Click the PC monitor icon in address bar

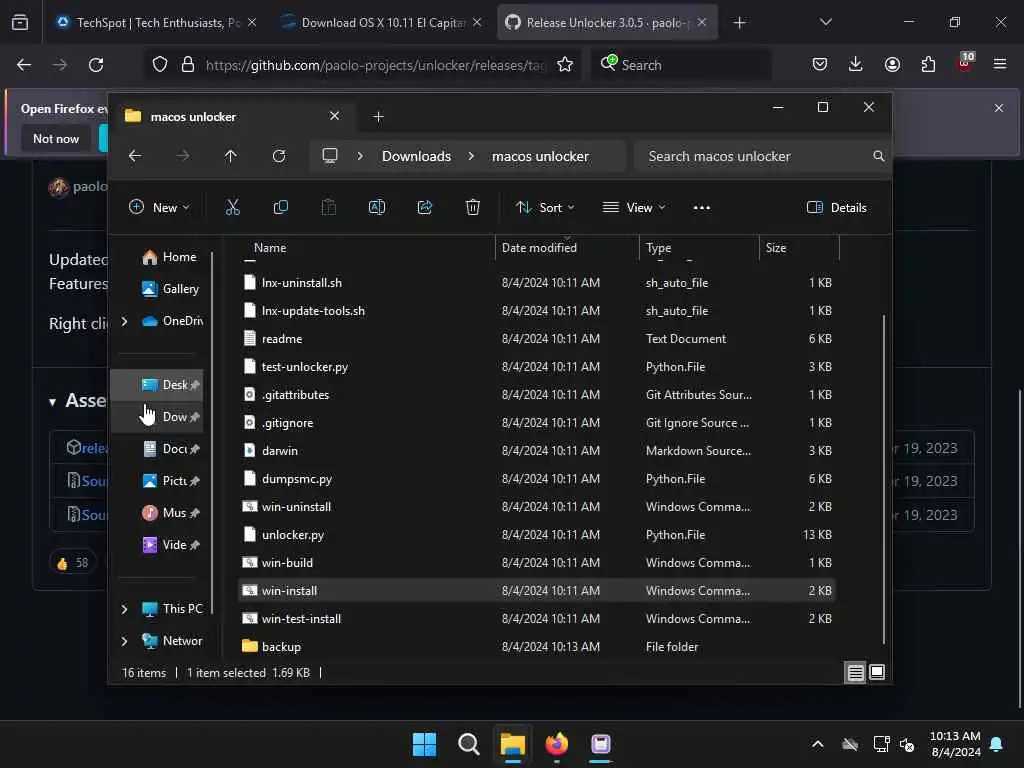coord(330,155)
